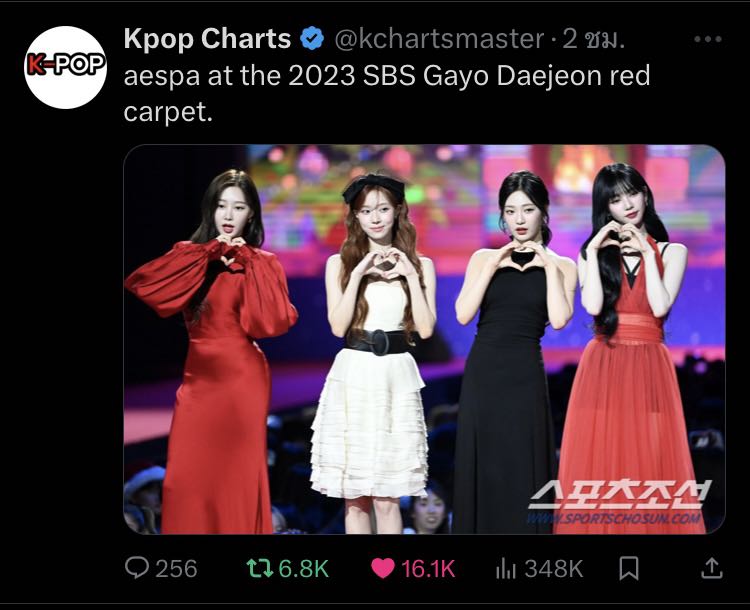Click the tweet timestamp 2 ชม.
750x610 pixels.
coord(594,39)
